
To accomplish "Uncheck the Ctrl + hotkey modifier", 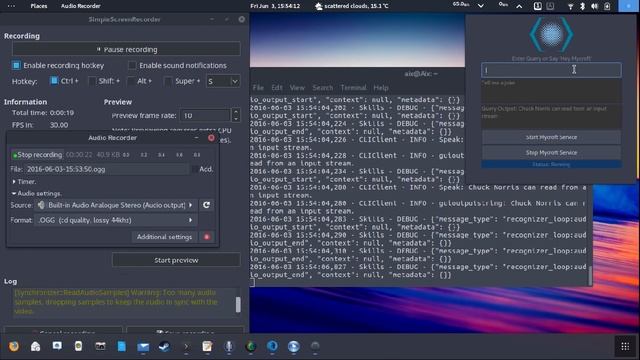I will pyautogui.click(x=54, y=81).
